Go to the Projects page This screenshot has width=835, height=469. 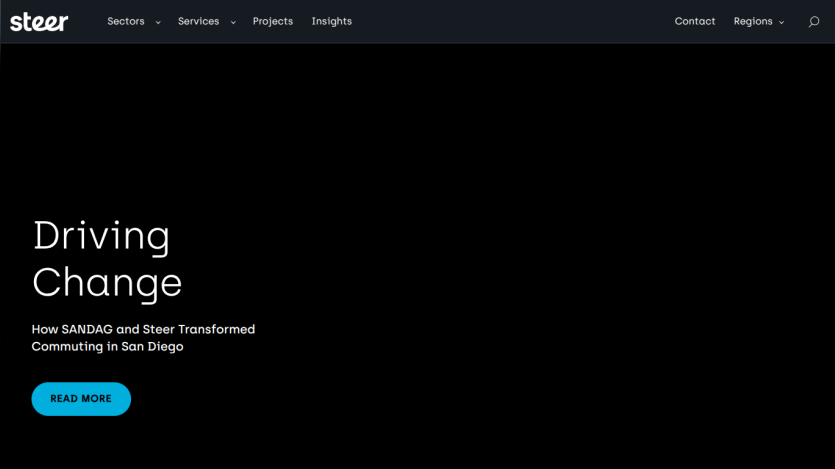pos(273,21)
